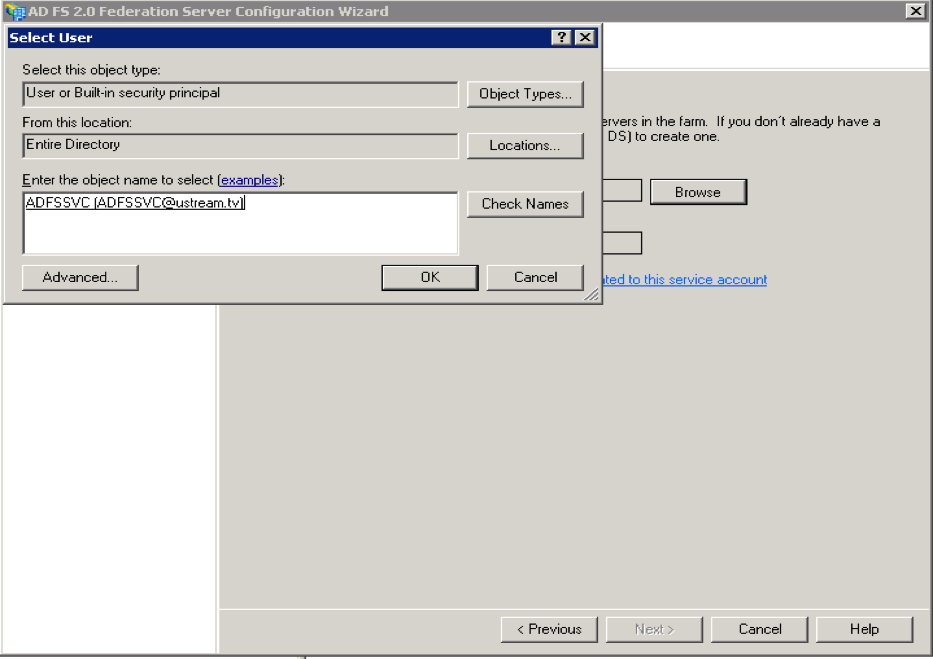Click the Select User dialog title text
Screen dimensions: 933x659
[x=51, y=37]
